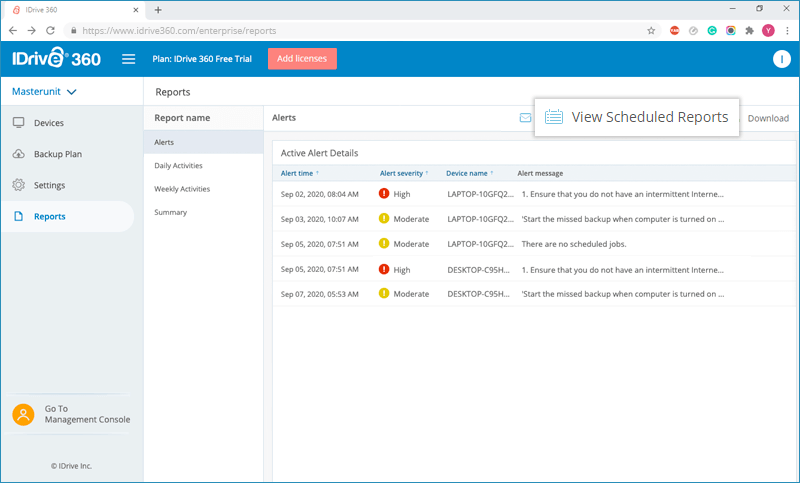
Task: Click the browser back arrow
Action: [x=13, y=31]
